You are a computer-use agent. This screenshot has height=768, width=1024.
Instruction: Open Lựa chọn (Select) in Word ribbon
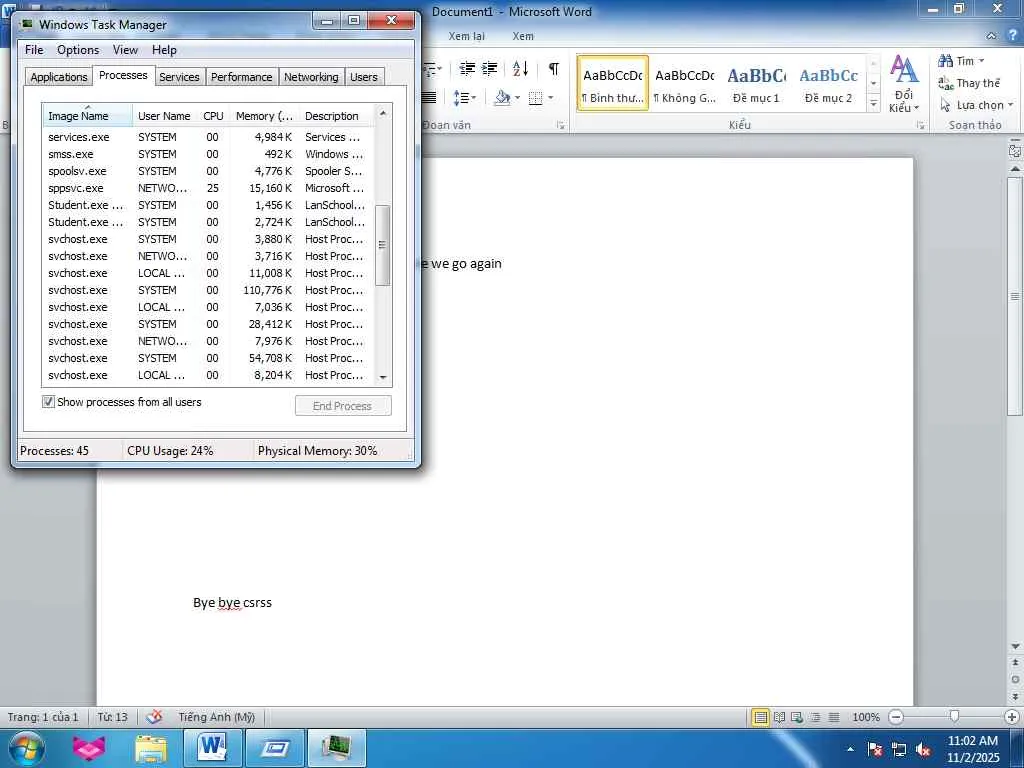click(976, 104)
